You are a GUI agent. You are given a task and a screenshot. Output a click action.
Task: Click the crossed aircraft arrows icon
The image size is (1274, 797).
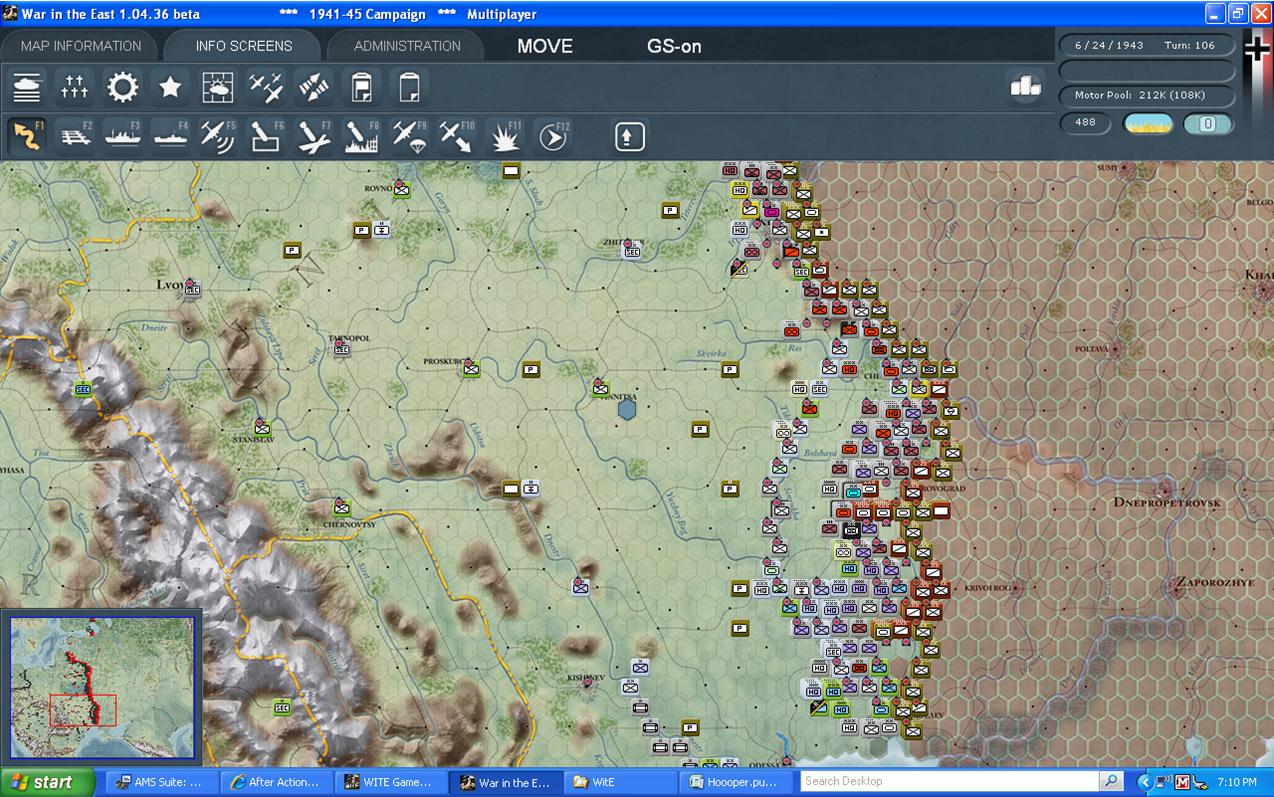pyautogui.click(x=314, y=88)
